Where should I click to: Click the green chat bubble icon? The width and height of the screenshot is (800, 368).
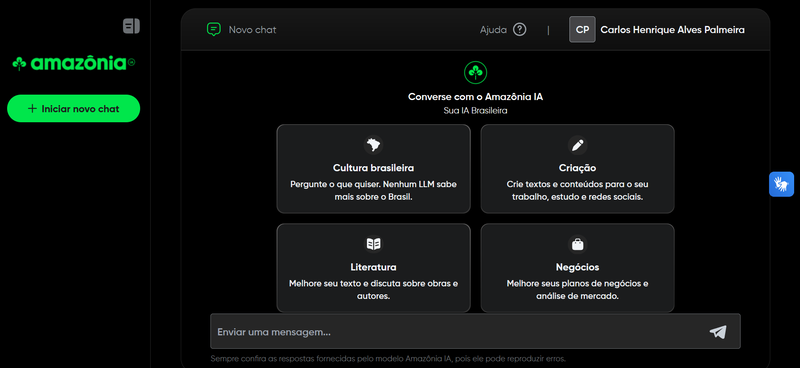click(x=213, y=30)
